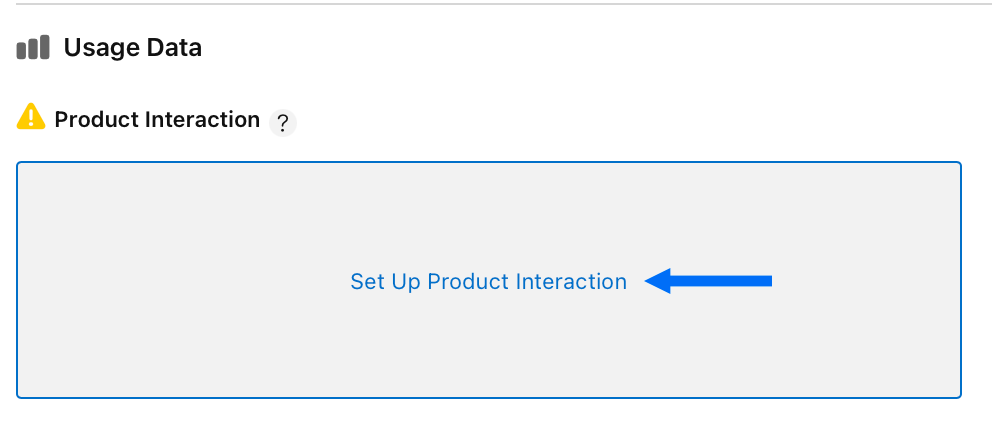Open the Product Interaction help question mark

[x=283, y=123]
